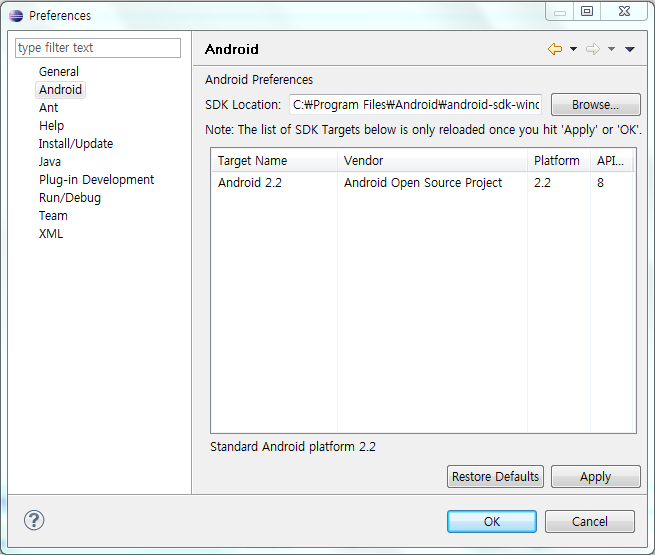Click the back navigation arrow icon

coord(555,49)
